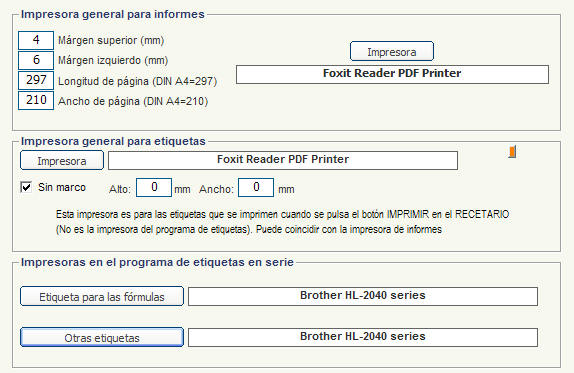The height and width of the screenshot is (373, 574).
Task: Click the Márgen superior input field
Action: 36,40
